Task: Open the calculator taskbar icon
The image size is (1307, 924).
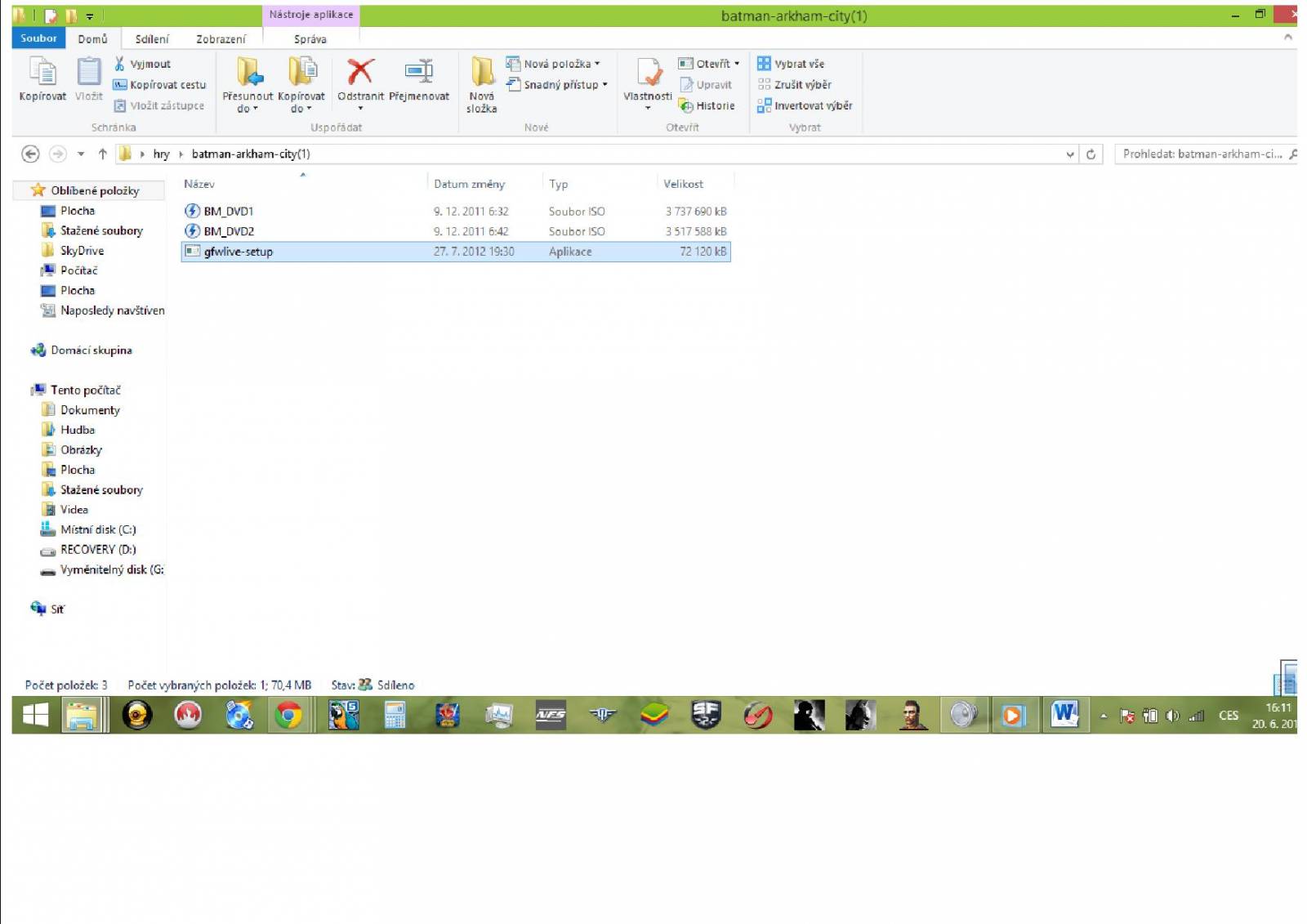Action: (x=395, y=716)
